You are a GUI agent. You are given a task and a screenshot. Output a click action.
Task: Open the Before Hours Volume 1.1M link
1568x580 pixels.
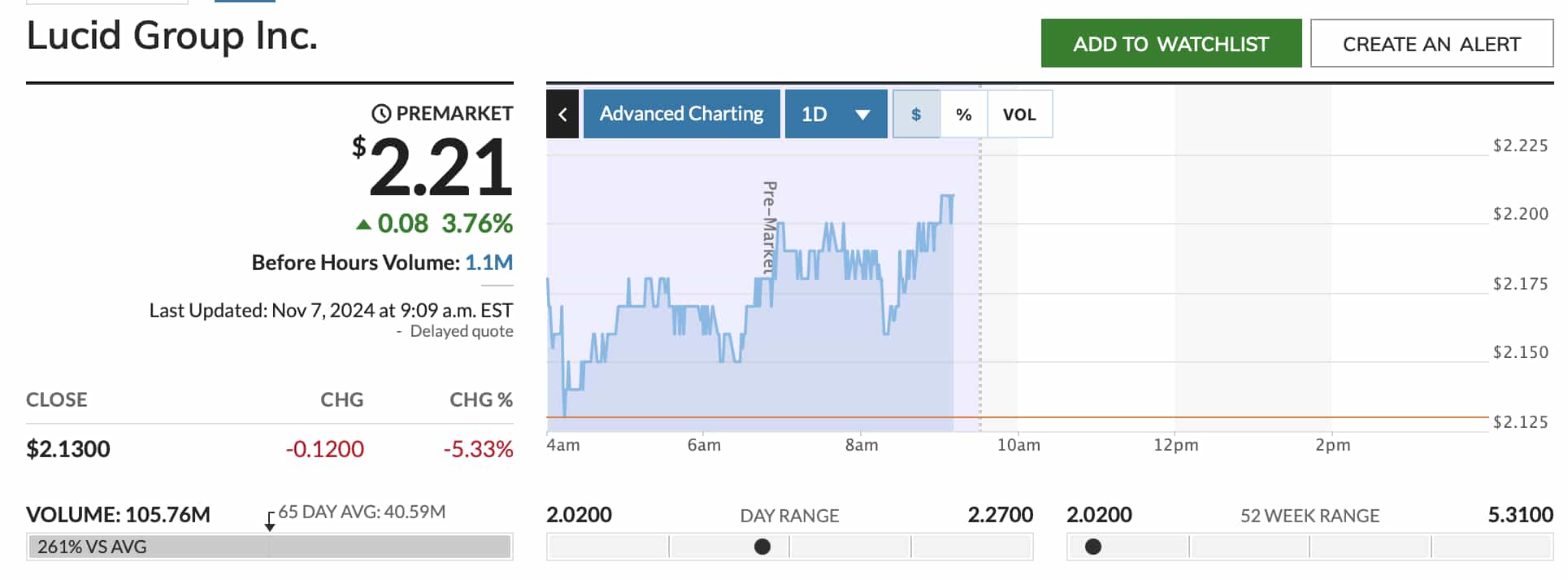point(489,262)
